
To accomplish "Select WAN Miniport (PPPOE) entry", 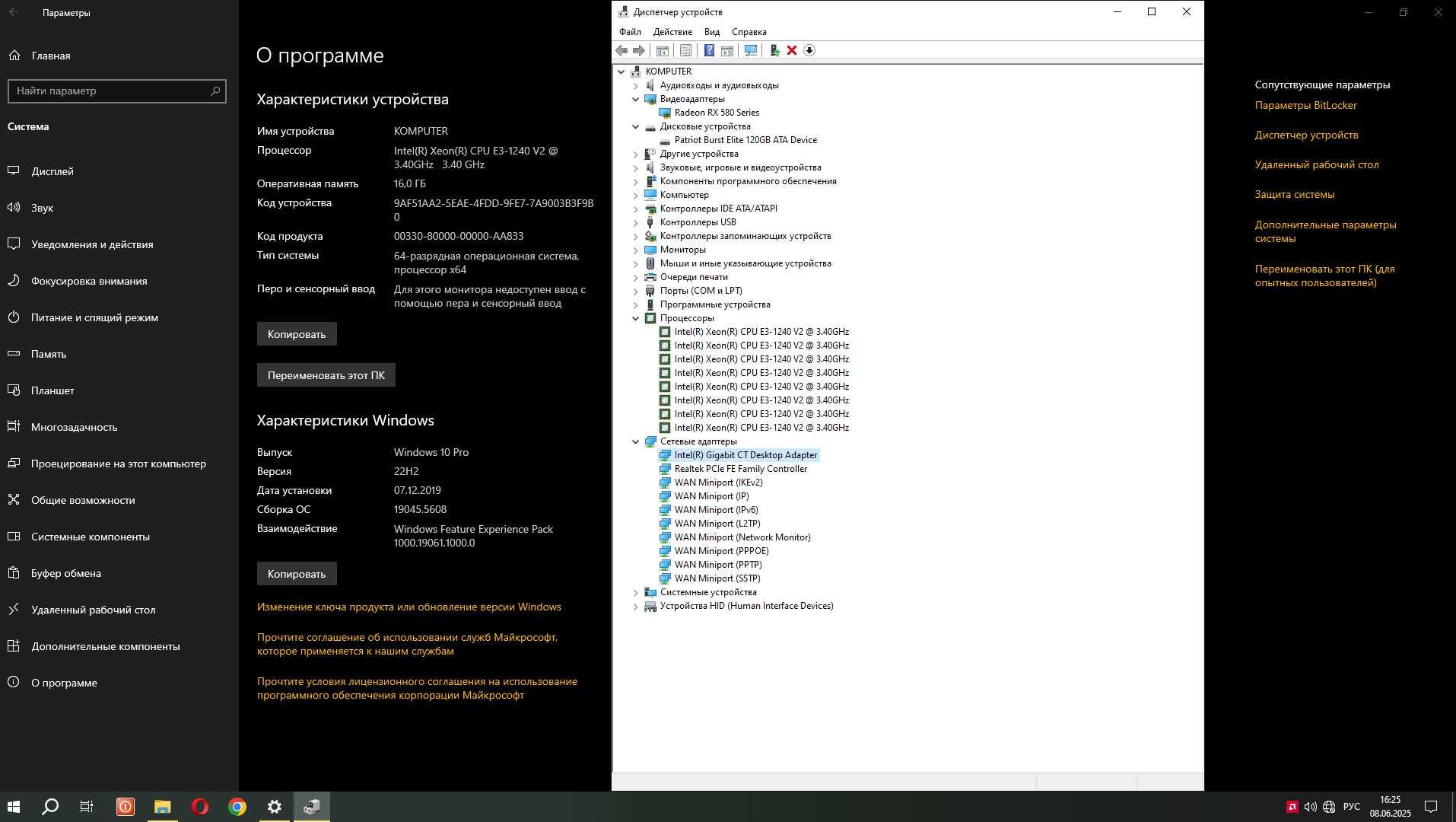I will [x=721, y=551].
